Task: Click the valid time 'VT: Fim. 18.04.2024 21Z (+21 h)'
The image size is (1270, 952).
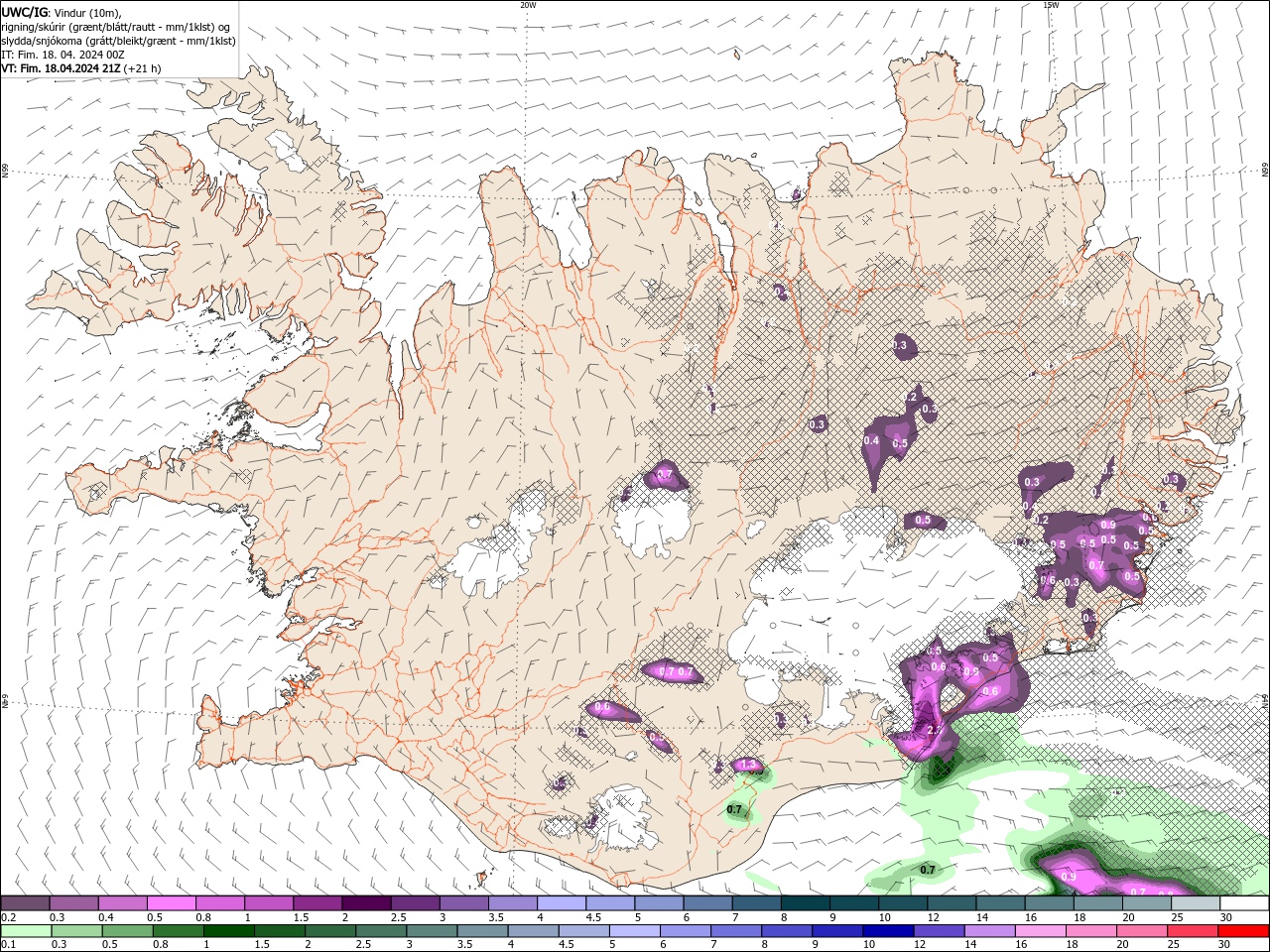Action: [81, 68]
